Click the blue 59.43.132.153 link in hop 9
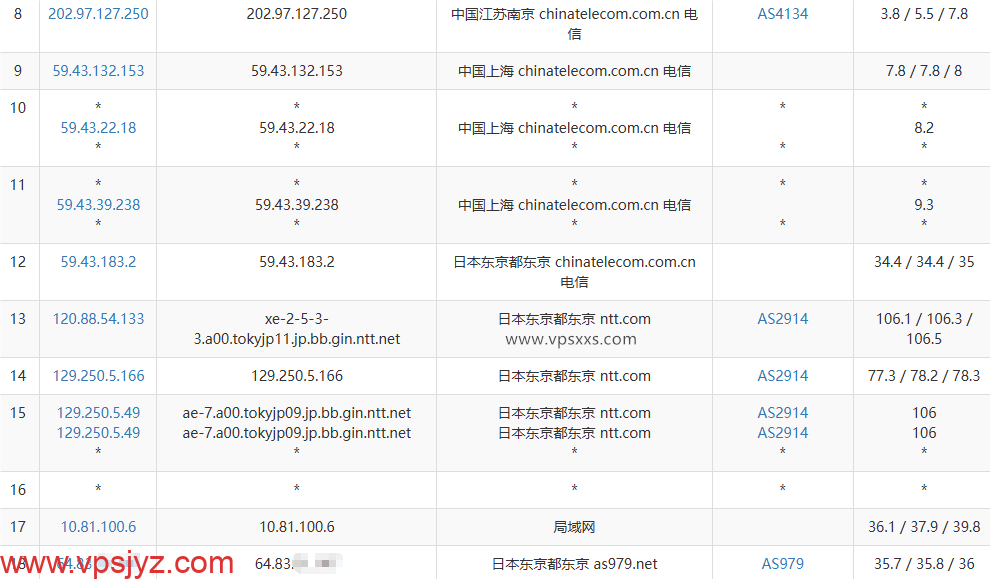The width and height of the screenshot is (990, 579). 98,71
